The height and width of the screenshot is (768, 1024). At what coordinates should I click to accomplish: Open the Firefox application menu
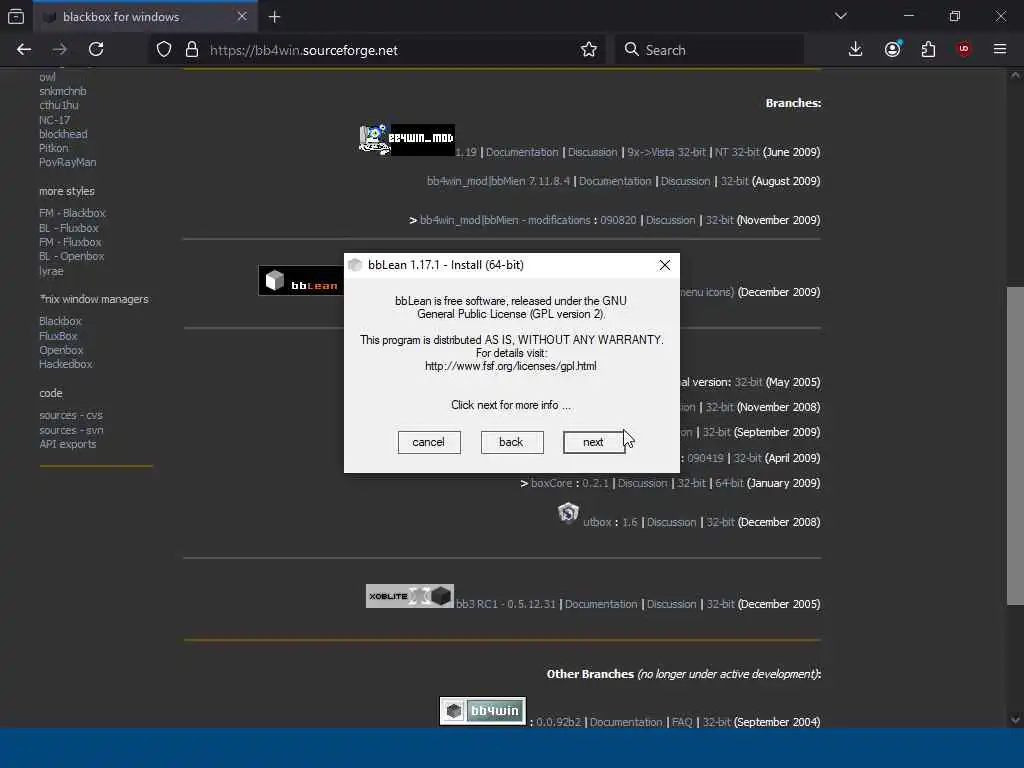point(1000,50)
